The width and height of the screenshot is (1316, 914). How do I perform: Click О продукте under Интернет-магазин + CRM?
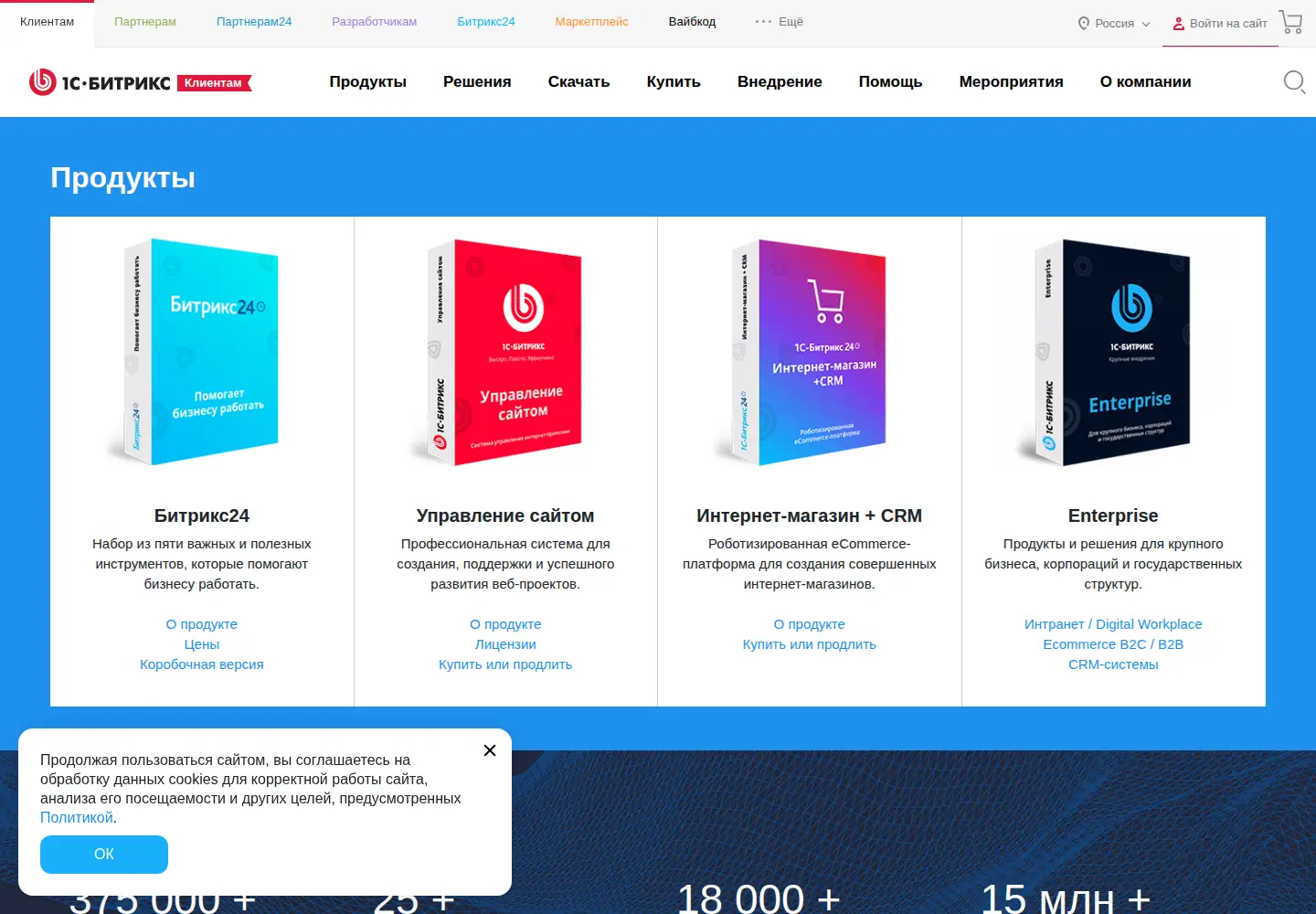point(810,624)
